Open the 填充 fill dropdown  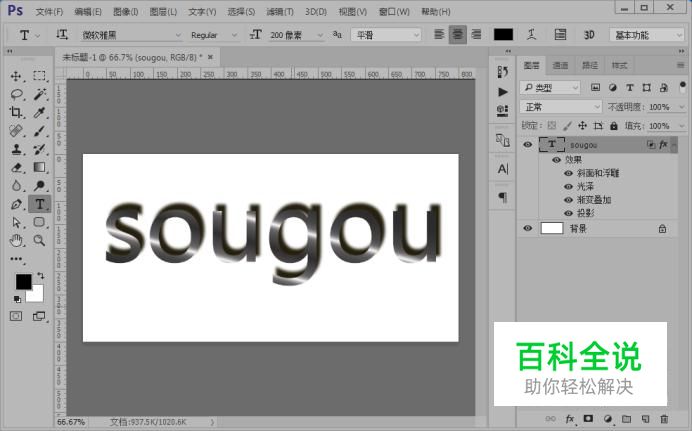tap(682, 126)
